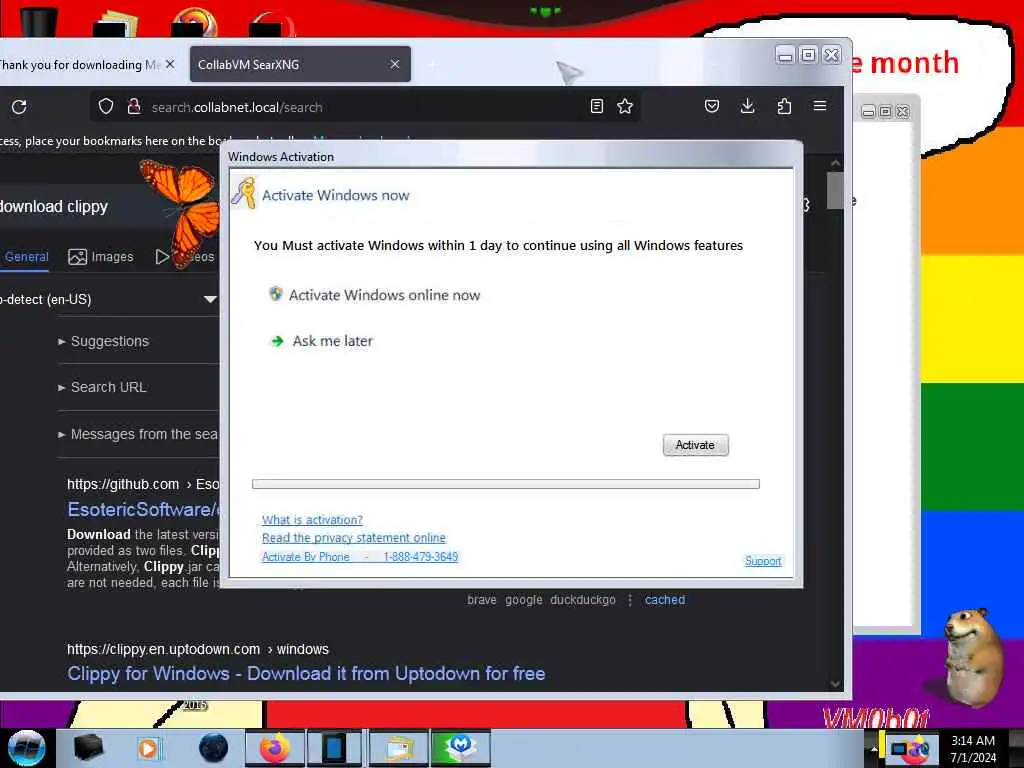This screenshot has width=1024, height=768.
Task: Open the clock showing 3:14 AM
Action: (973, 749)
